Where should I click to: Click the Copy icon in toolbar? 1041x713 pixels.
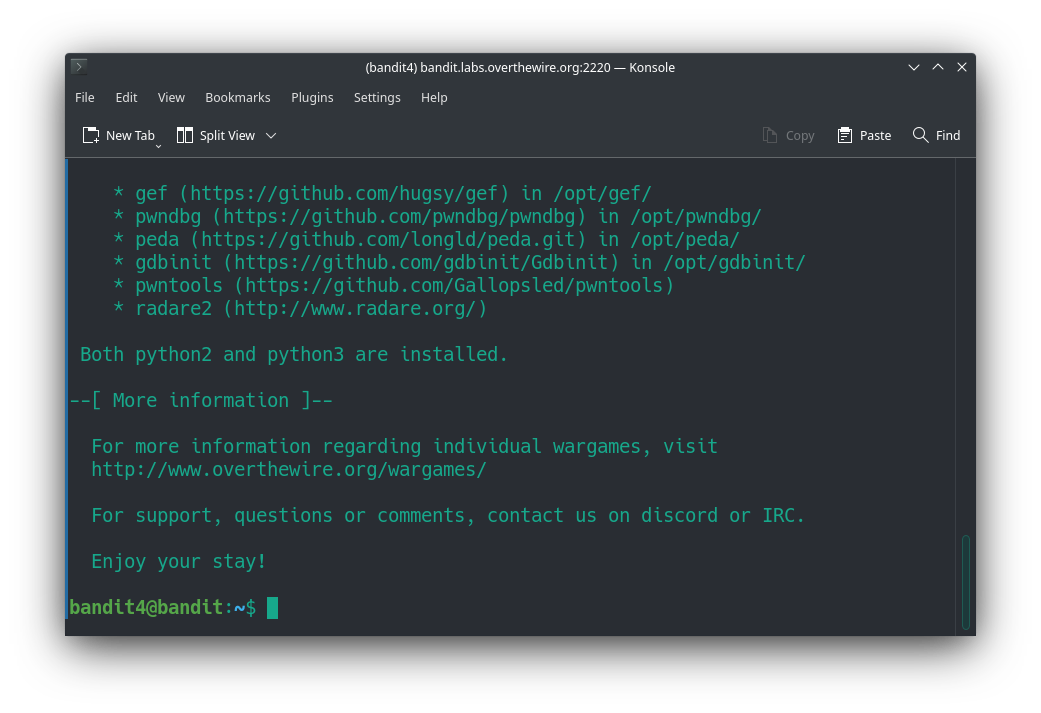[x=770, y=135]
